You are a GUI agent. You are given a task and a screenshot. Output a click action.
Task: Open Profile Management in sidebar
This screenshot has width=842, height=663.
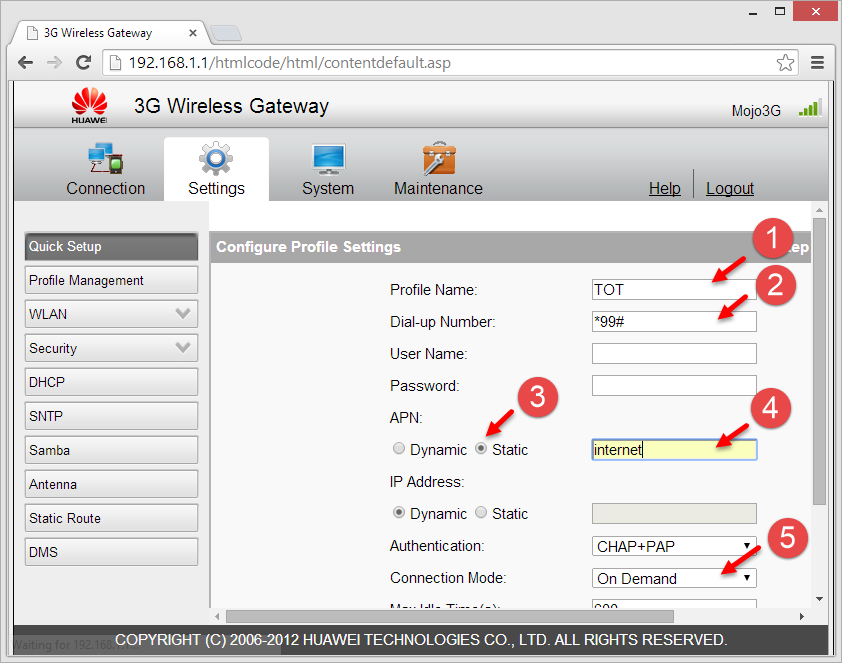(111, 280)
